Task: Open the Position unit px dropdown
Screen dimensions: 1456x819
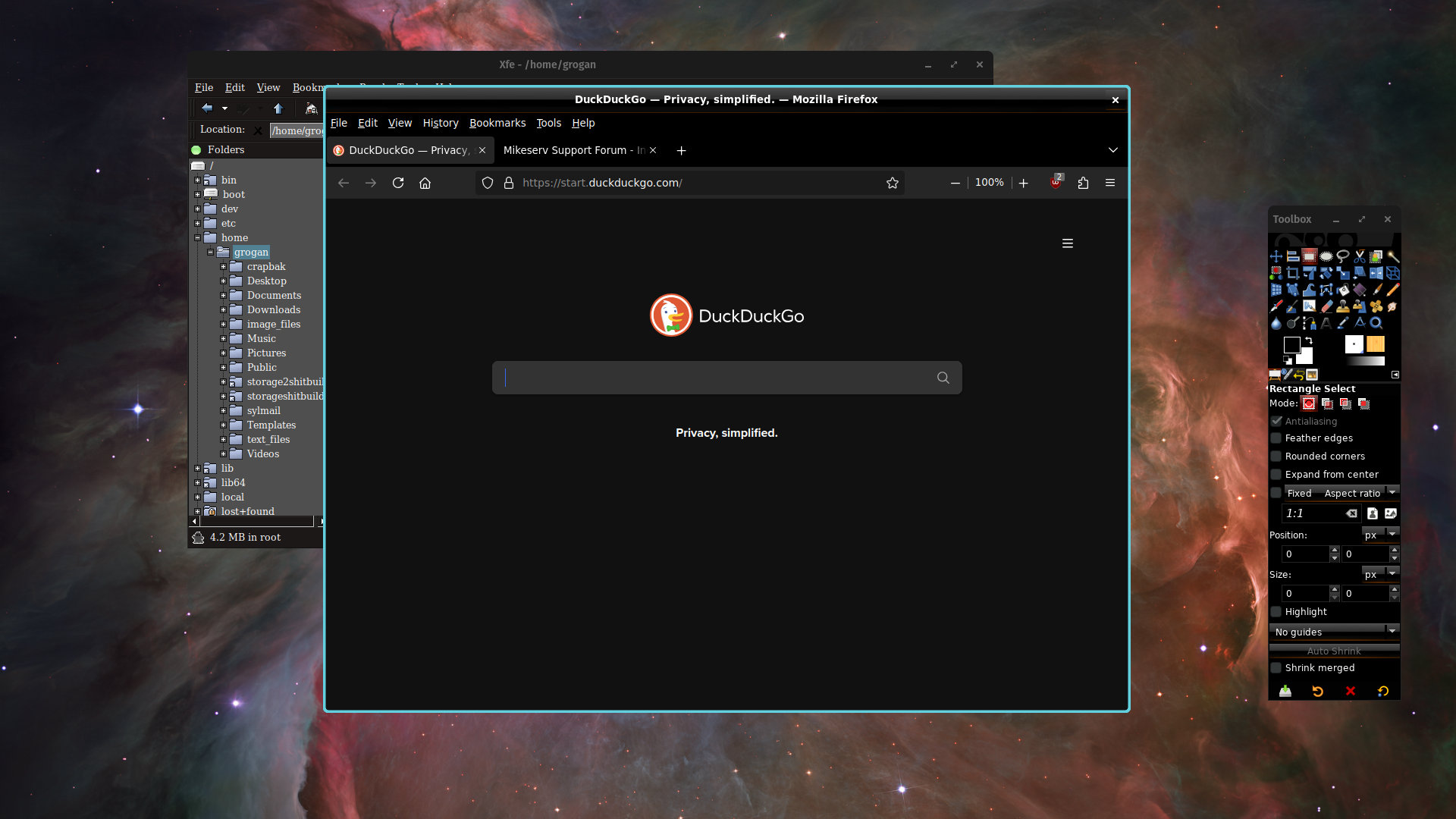Action: click(1380, 535)
